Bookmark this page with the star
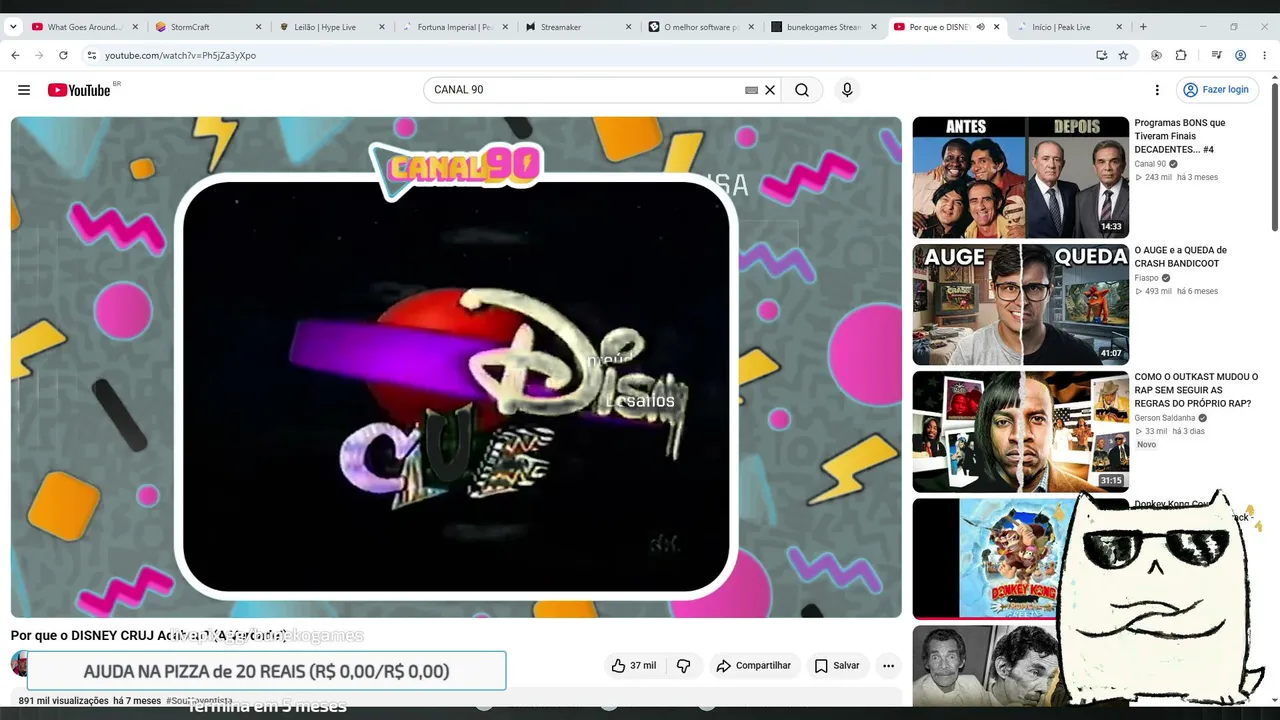Image resolution: width=1280 pixels, height=720 pixels. (x=1123, y=55)
